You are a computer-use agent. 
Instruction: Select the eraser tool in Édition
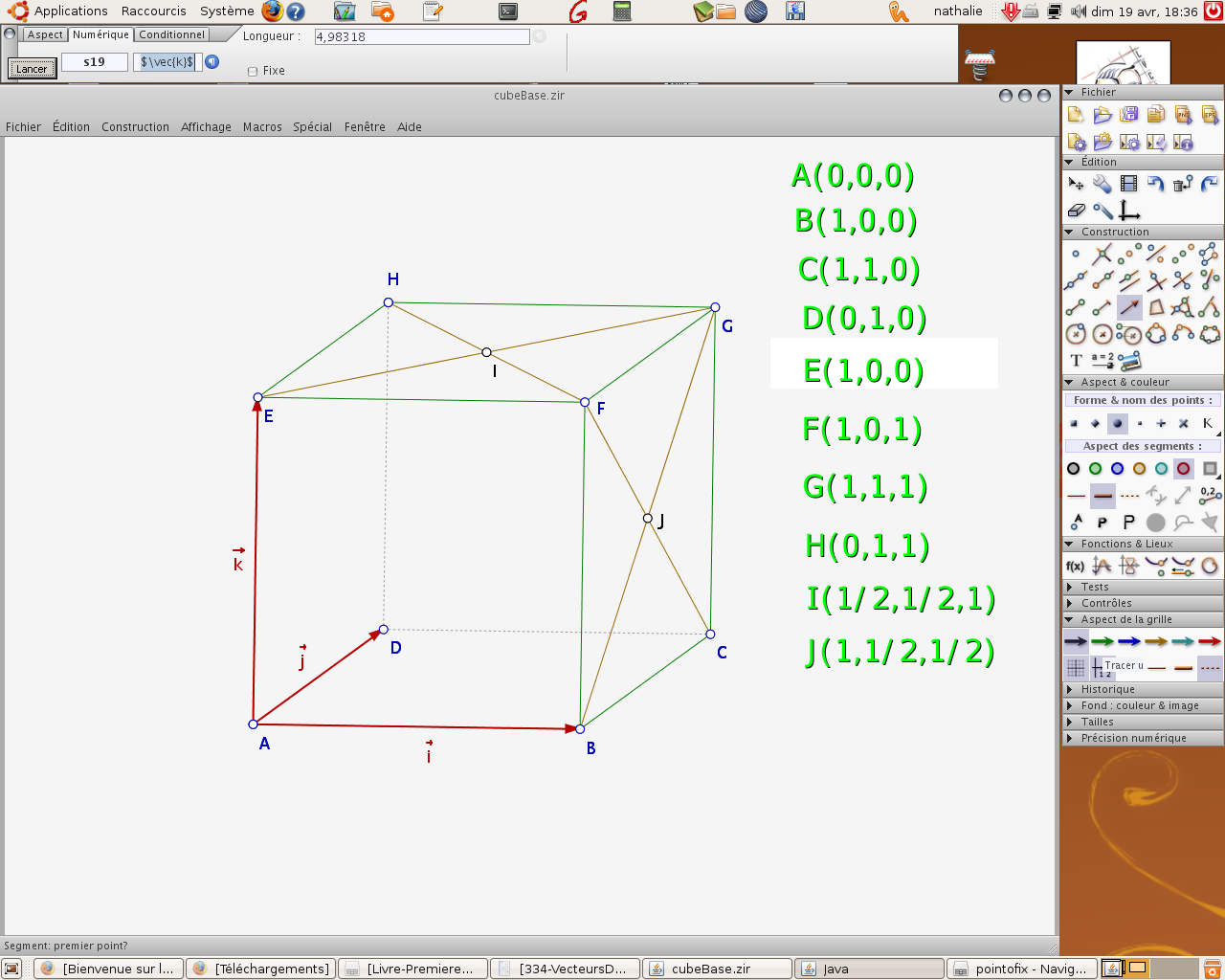coord(1076,211)
